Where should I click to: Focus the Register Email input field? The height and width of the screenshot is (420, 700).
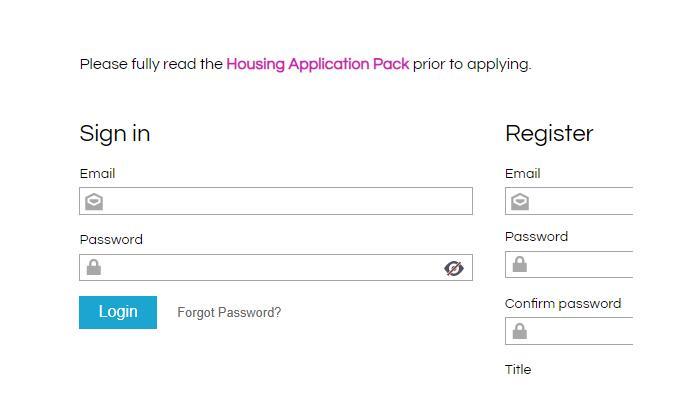point(569,201)
